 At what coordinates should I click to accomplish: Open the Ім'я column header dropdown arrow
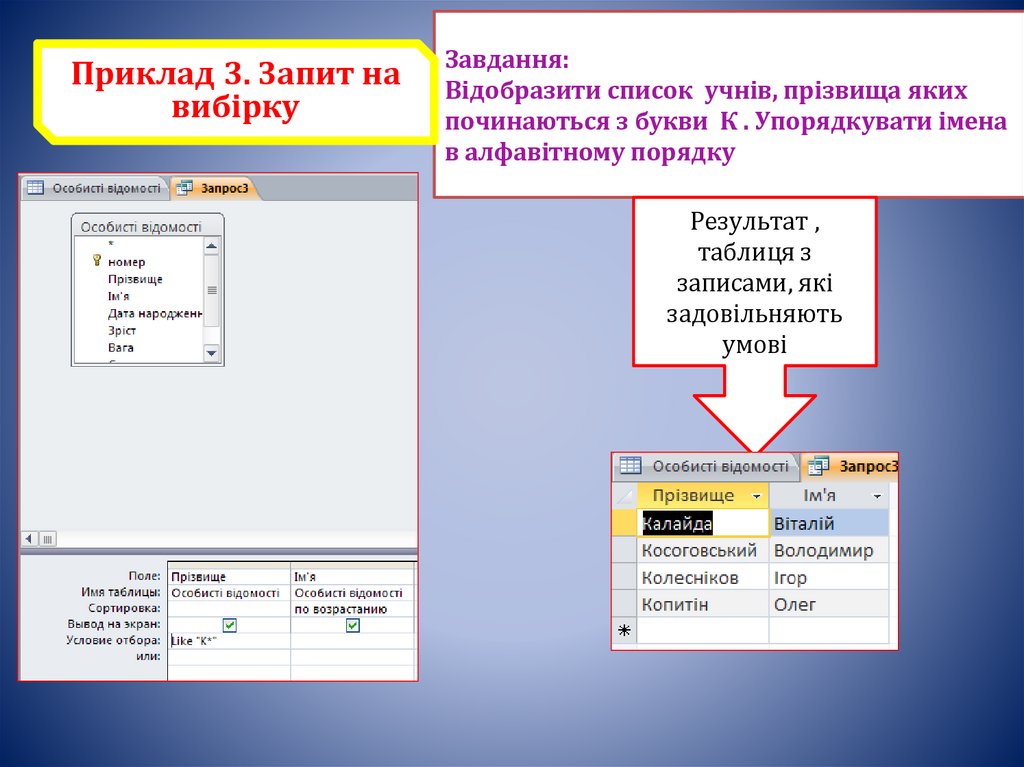877,497
